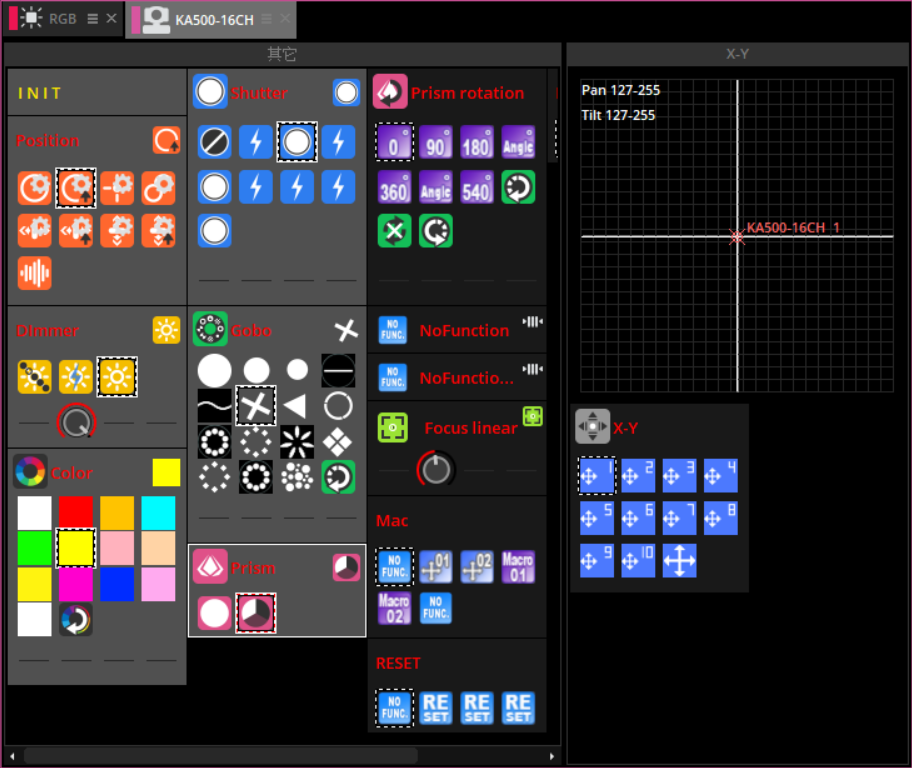Toggle the first RESET NoFunc option
The image size is (912, 768).
[x=394, y=708]
